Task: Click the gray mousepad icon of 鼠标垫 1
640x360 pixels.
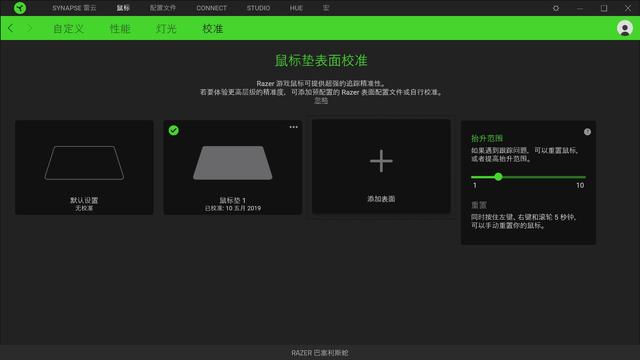Action: pyautogui.click(x=233, y=163)
